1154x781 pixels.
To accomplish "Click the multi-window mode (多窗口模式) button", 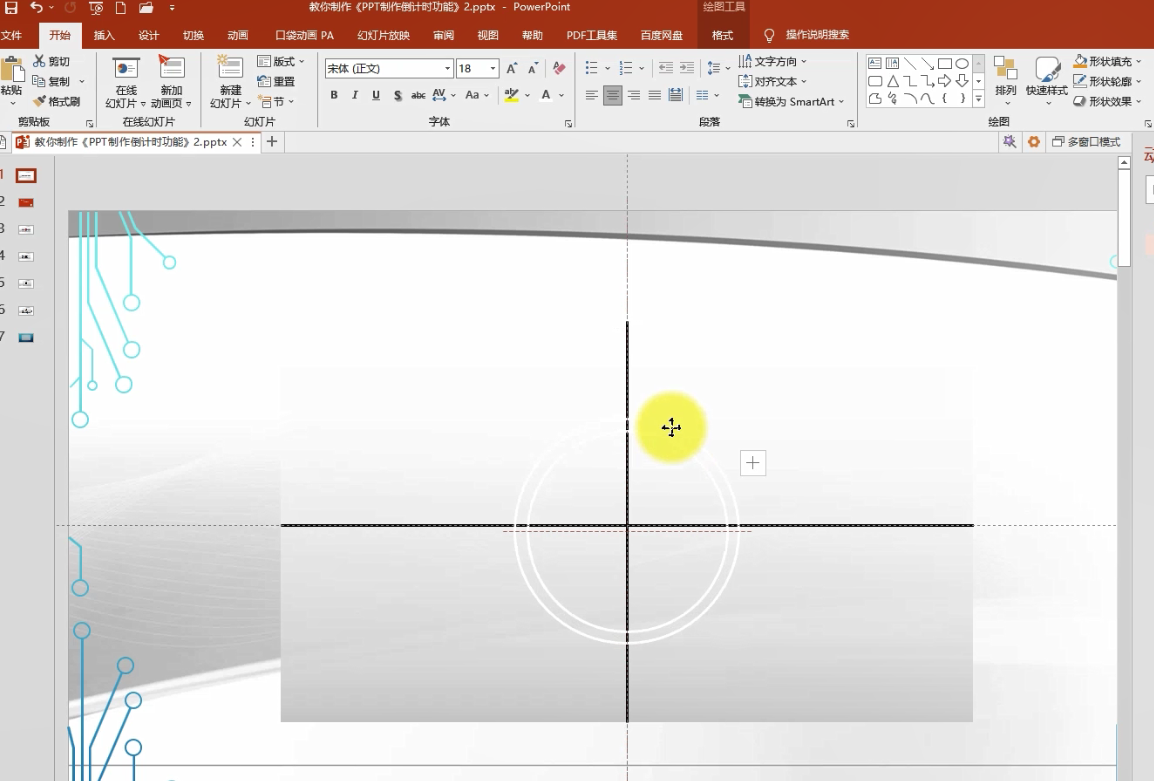I will (x=1086, y=142).
